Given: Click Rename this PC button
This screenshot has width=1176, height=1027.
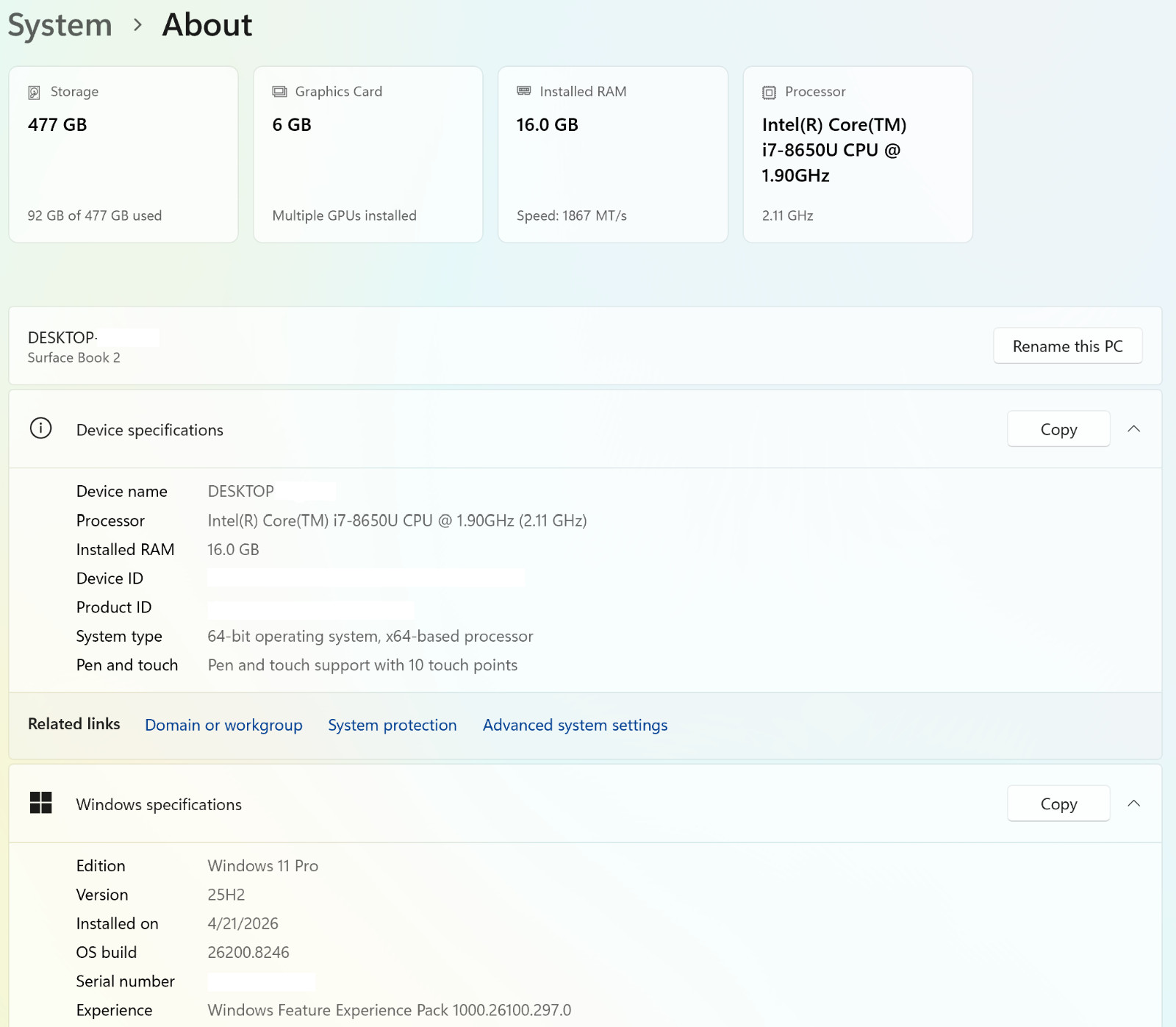Looking at the screenshot, I should [x=1067, y=346].
